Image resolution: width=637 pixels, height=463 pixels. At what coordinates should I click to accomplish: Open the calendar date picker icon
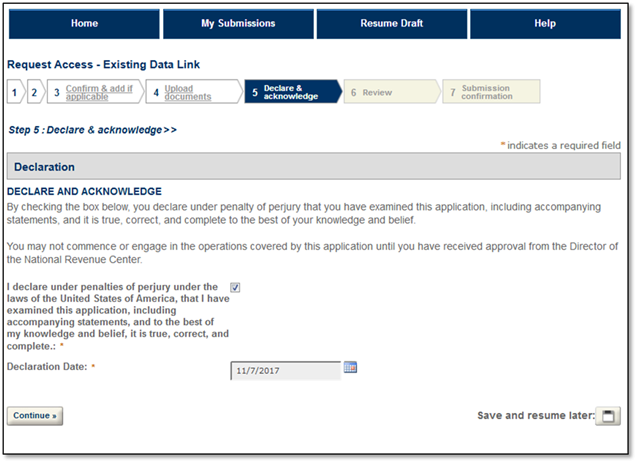click(350, 368)
